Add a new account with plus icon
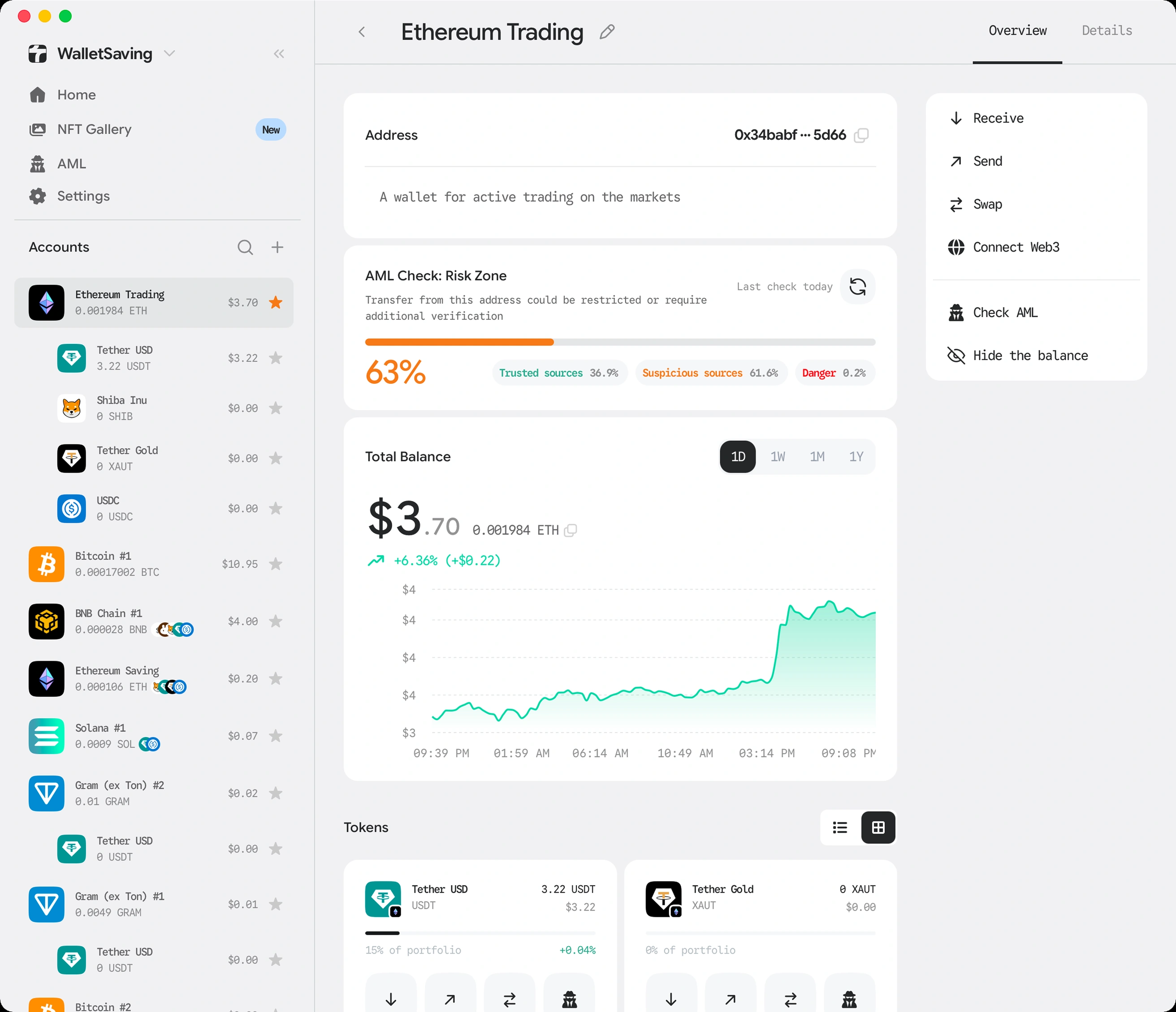 point(277,247)
